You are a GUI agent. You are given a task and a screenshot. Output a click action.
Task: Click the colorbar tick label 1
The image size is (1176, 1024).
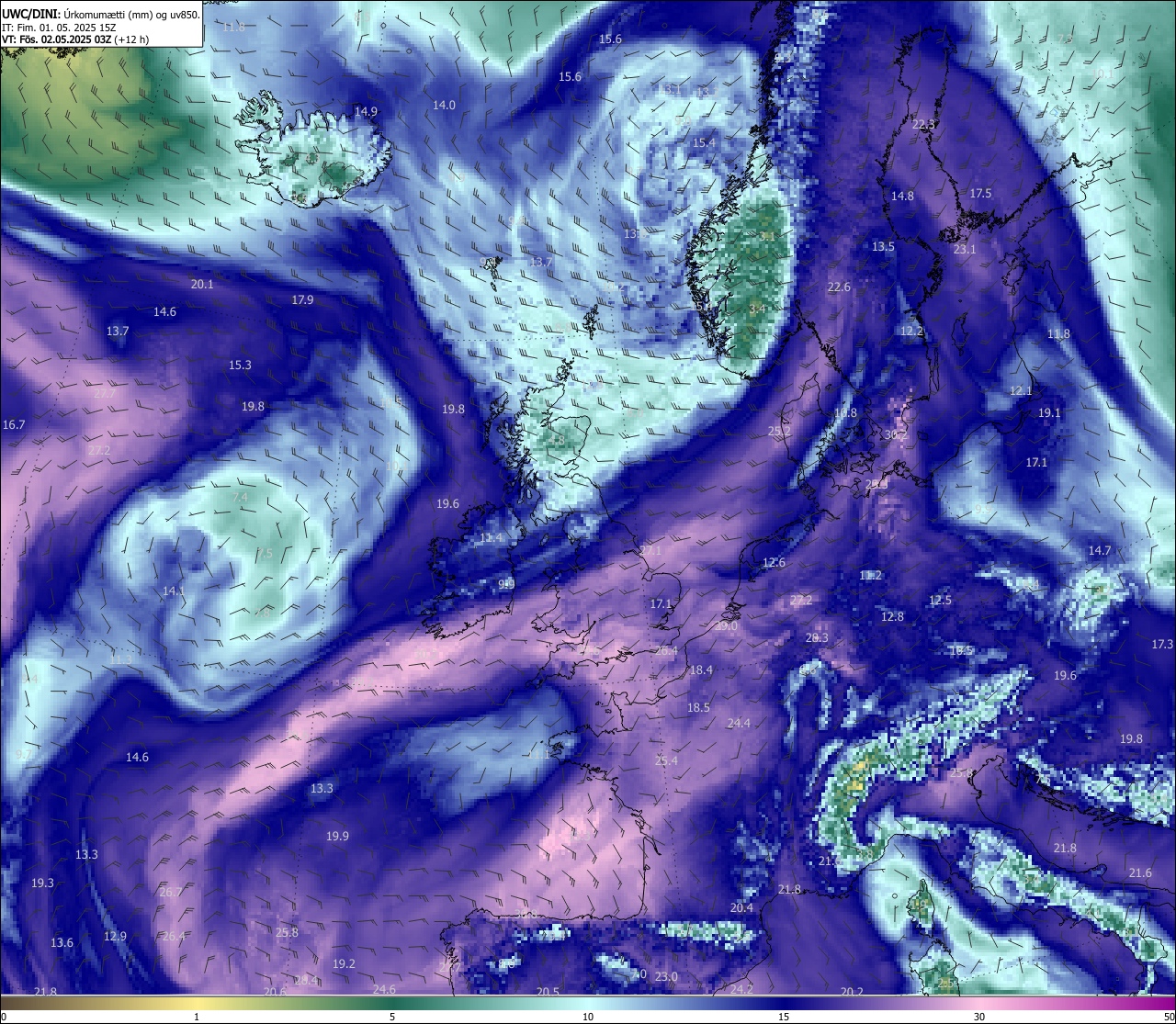click(197, 1017)
